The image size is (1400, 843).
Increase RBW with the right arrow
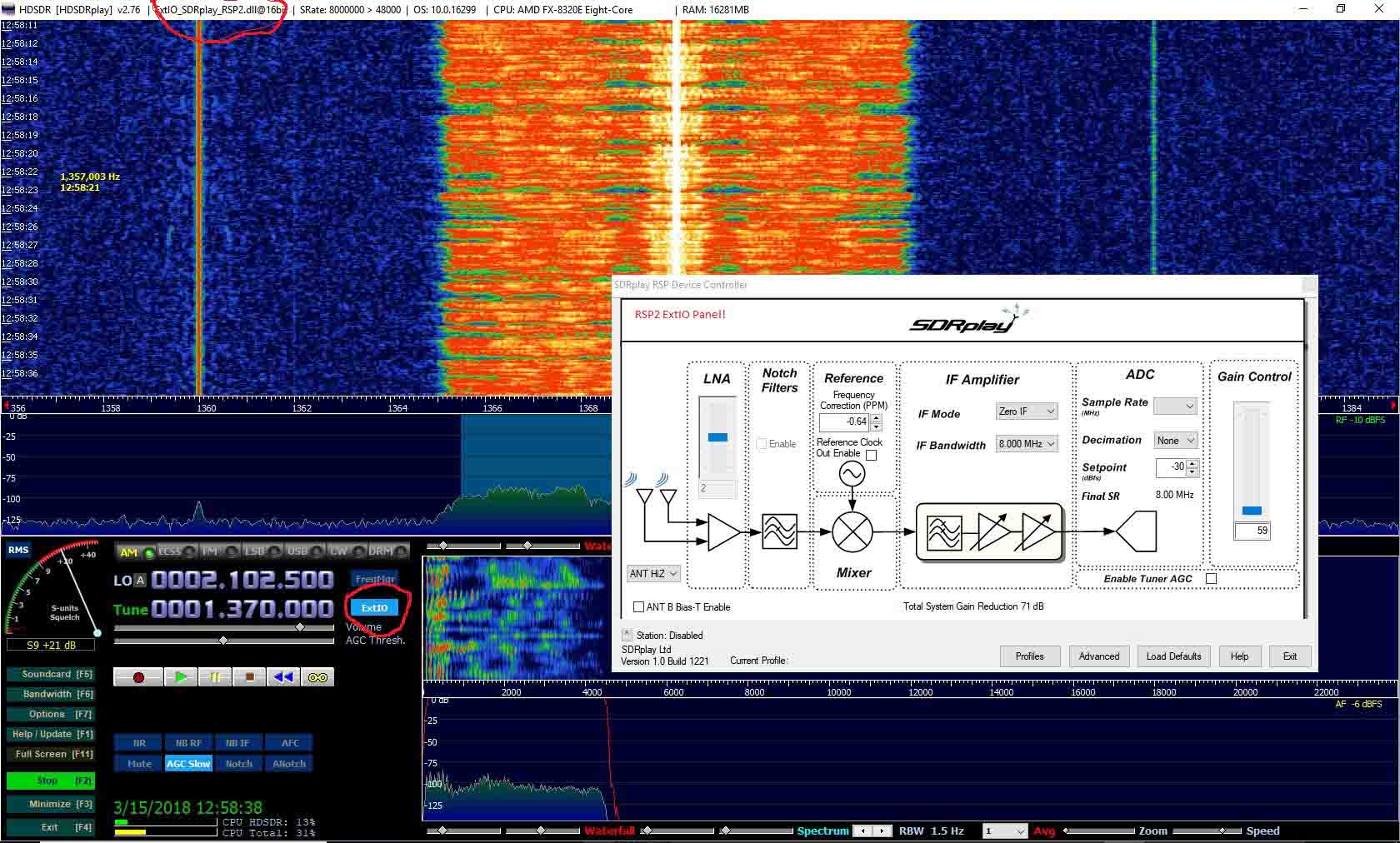[x=881, y=831]
